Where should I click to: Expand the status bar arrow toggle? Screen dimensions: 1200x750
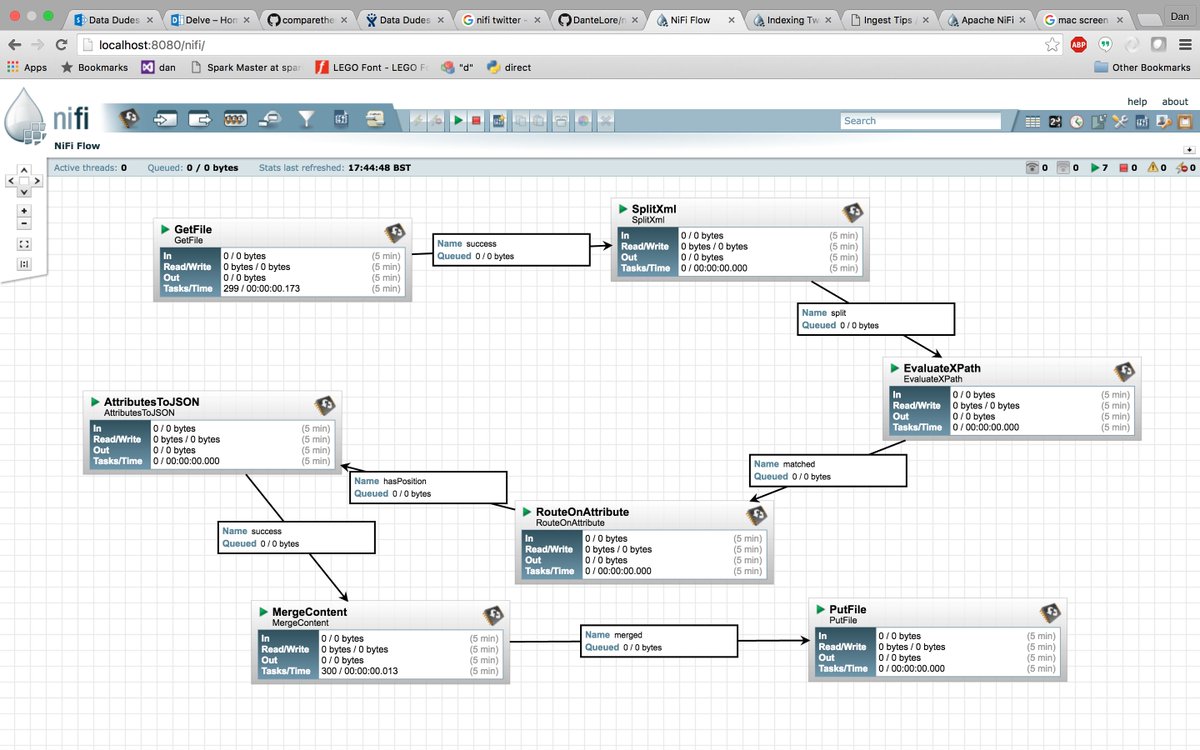point(1189,149)
